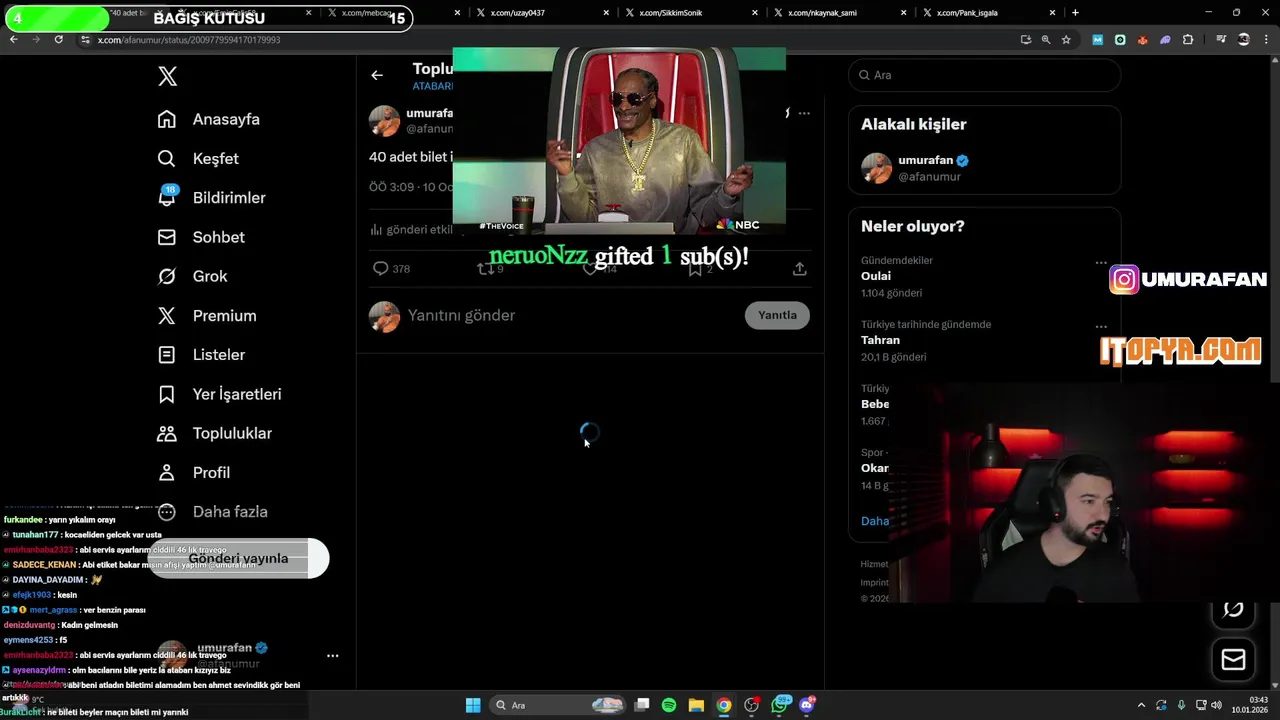The image size is (1280, 720).
Task: Bookmark this page with star icon
Action: (1066, 40)
